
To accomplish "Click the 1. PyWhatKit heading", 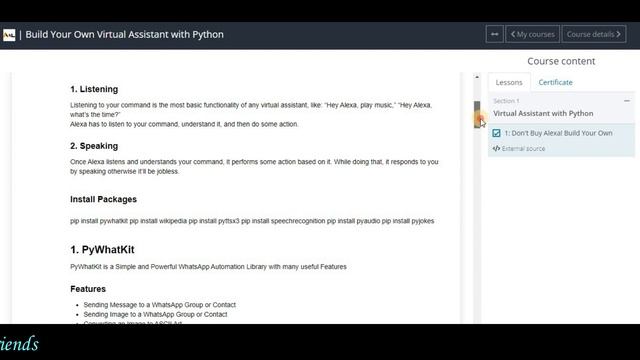I will click(x=102, y=249).
